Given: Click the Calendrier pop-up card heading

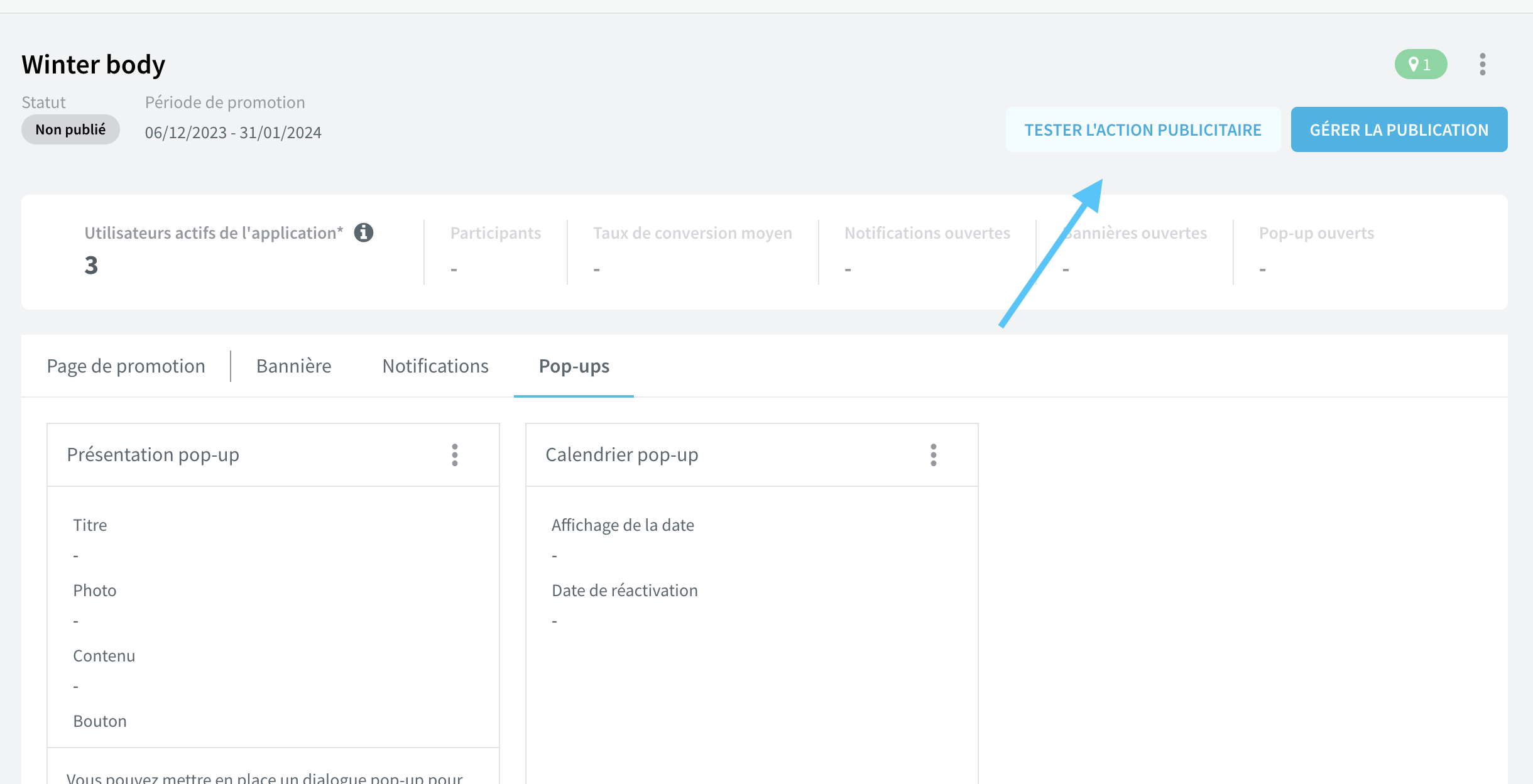Looking at the screenshot, I should 622,455.
